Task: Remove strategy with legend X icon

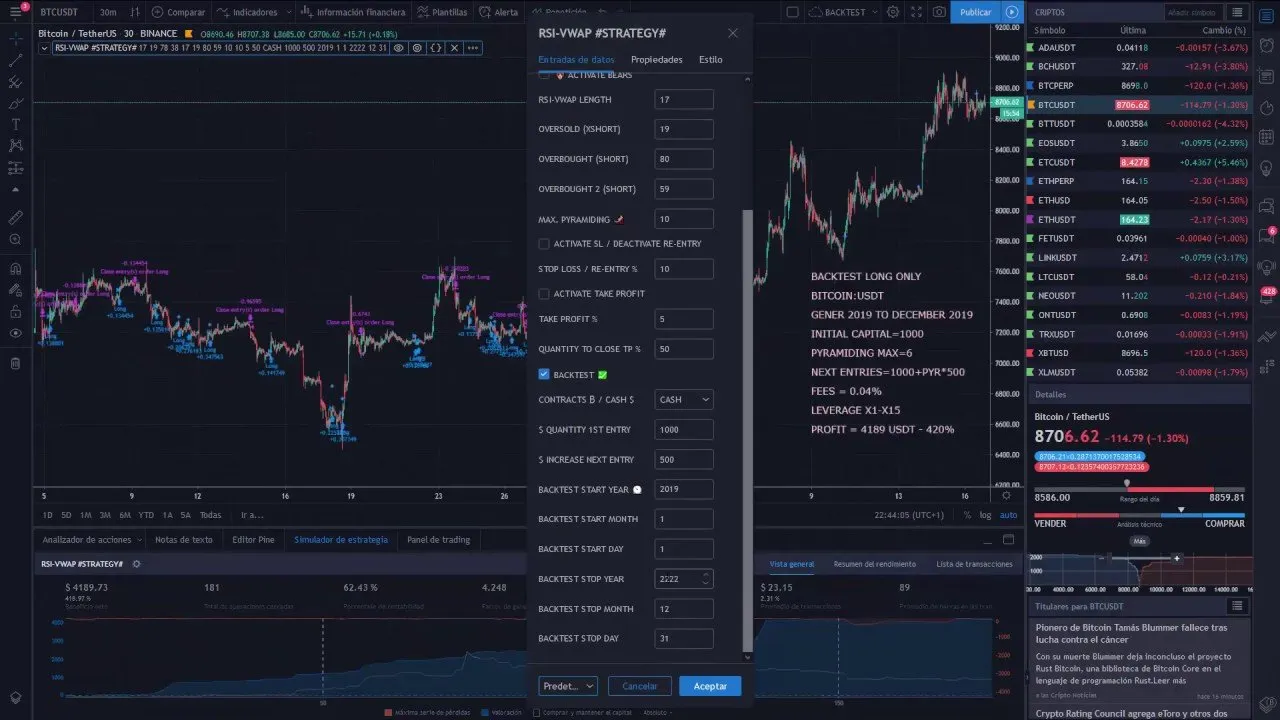Action: pyautogui.click(x=454, y=47)
